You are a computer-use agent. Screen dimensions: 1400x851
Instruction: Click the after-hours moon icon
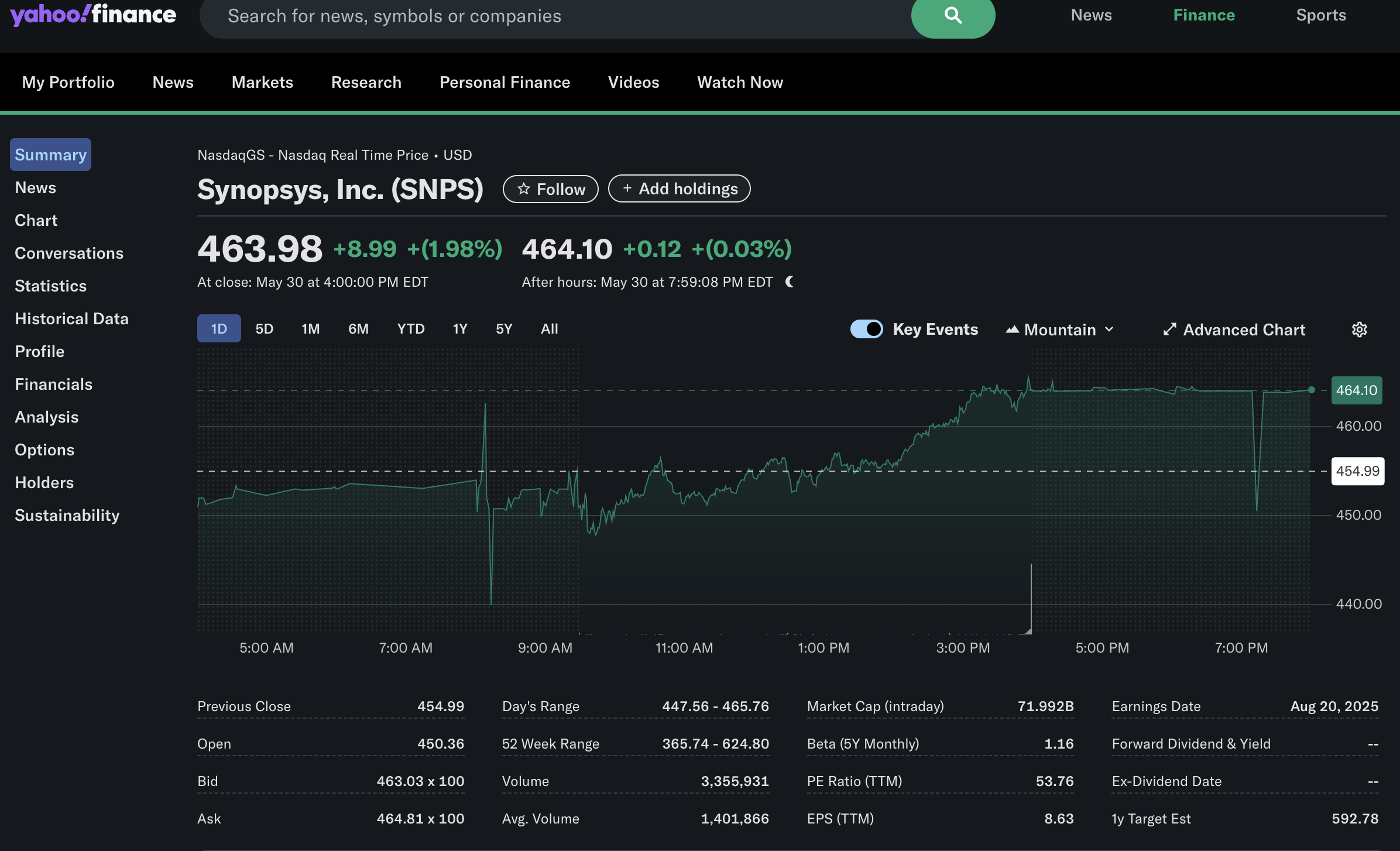pos(790,282)
